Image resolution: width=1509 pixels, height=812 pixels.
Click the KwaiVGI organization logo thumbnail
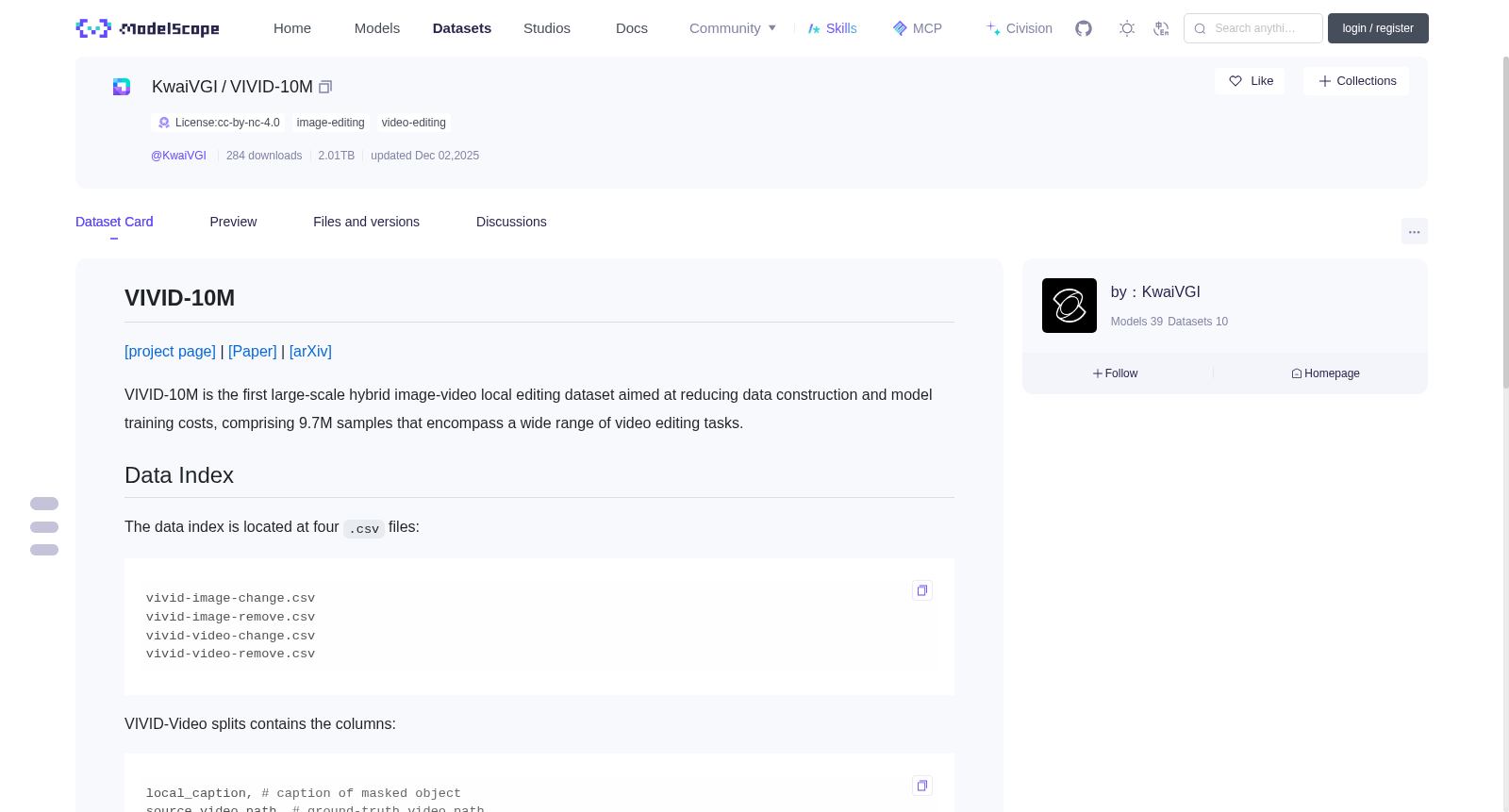[x=1070, y=306]
